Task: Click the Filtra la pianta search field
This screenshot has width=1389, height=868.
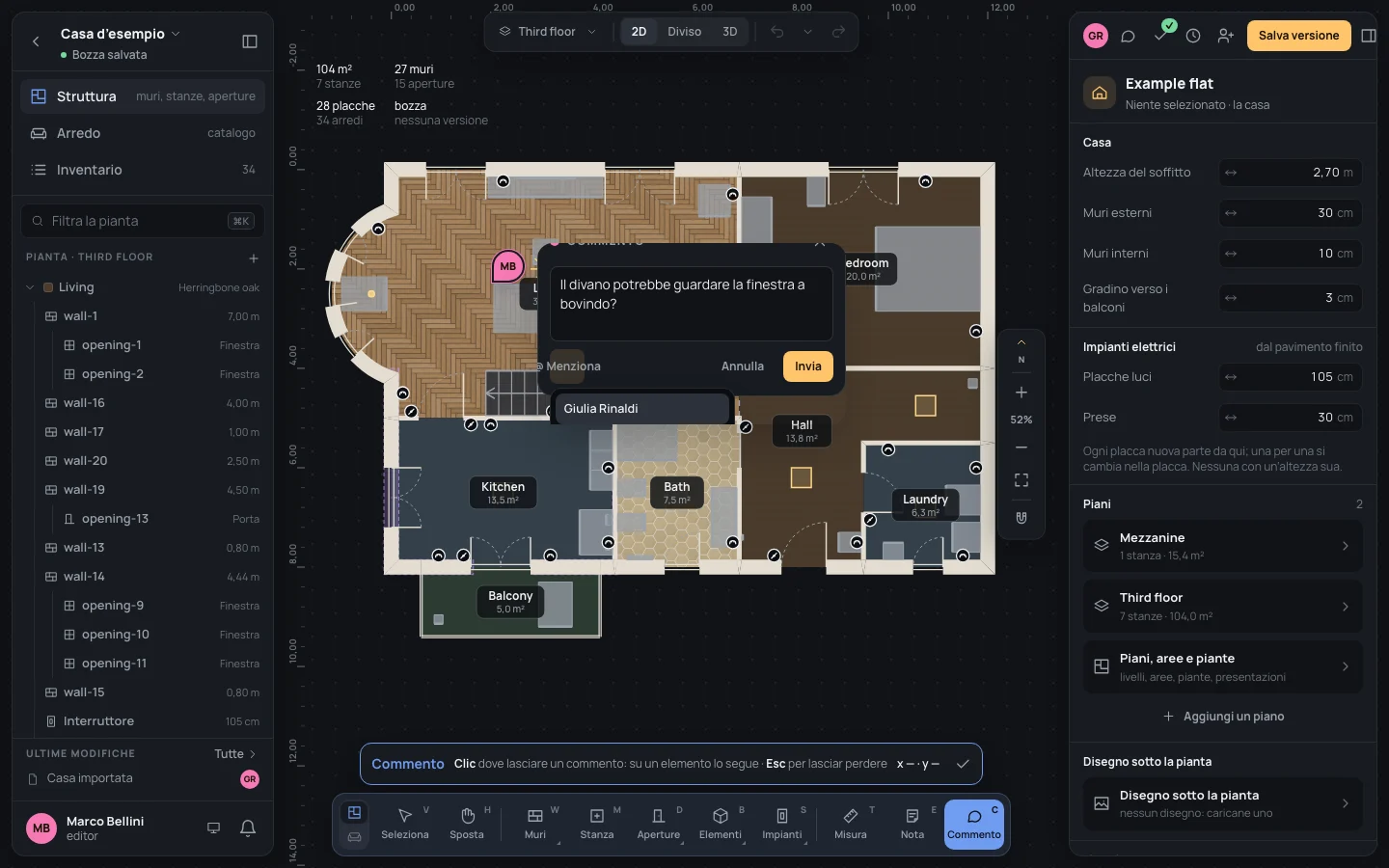Action: [143, 221]
